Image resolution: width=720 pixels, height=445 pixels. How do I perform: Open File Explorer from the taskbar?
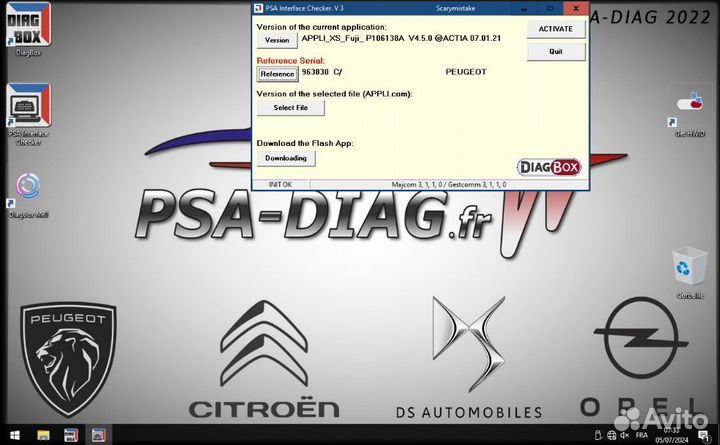pyautogui.click(x=43, y=435)
